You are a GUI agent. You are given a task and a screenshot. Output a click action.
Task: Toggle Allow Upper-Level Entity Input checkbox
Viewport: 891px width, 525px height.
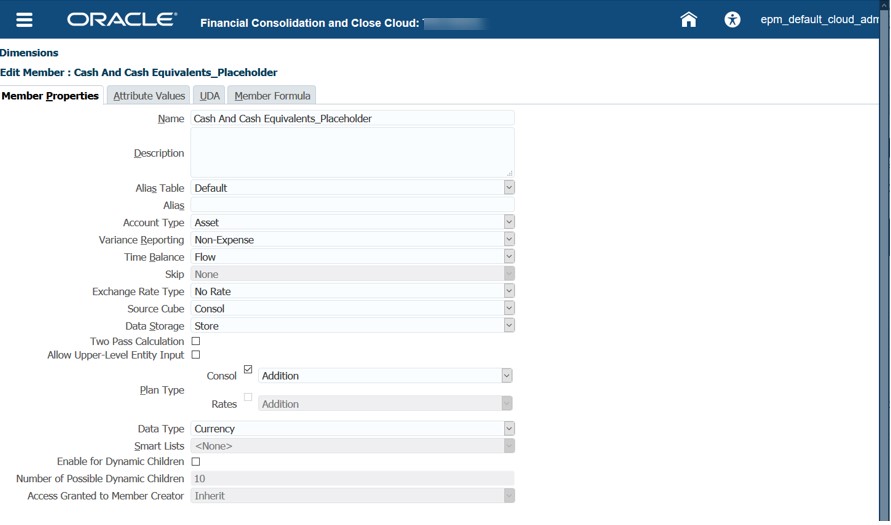[196, 355]
